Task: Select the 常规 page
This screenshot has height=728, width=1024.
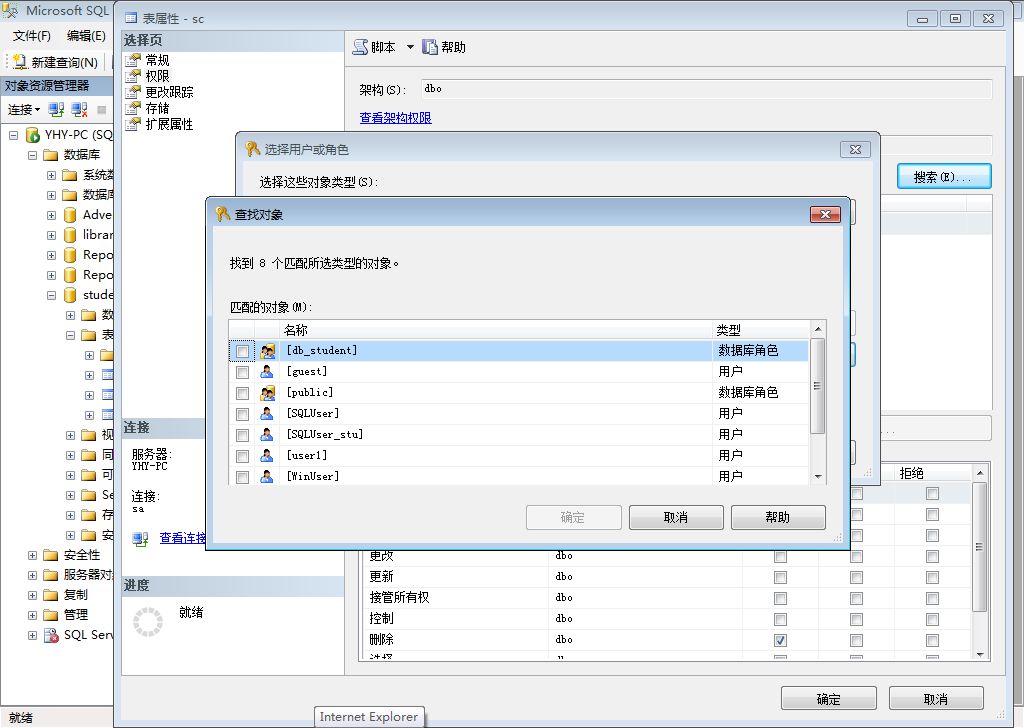Action: point(157,60)
